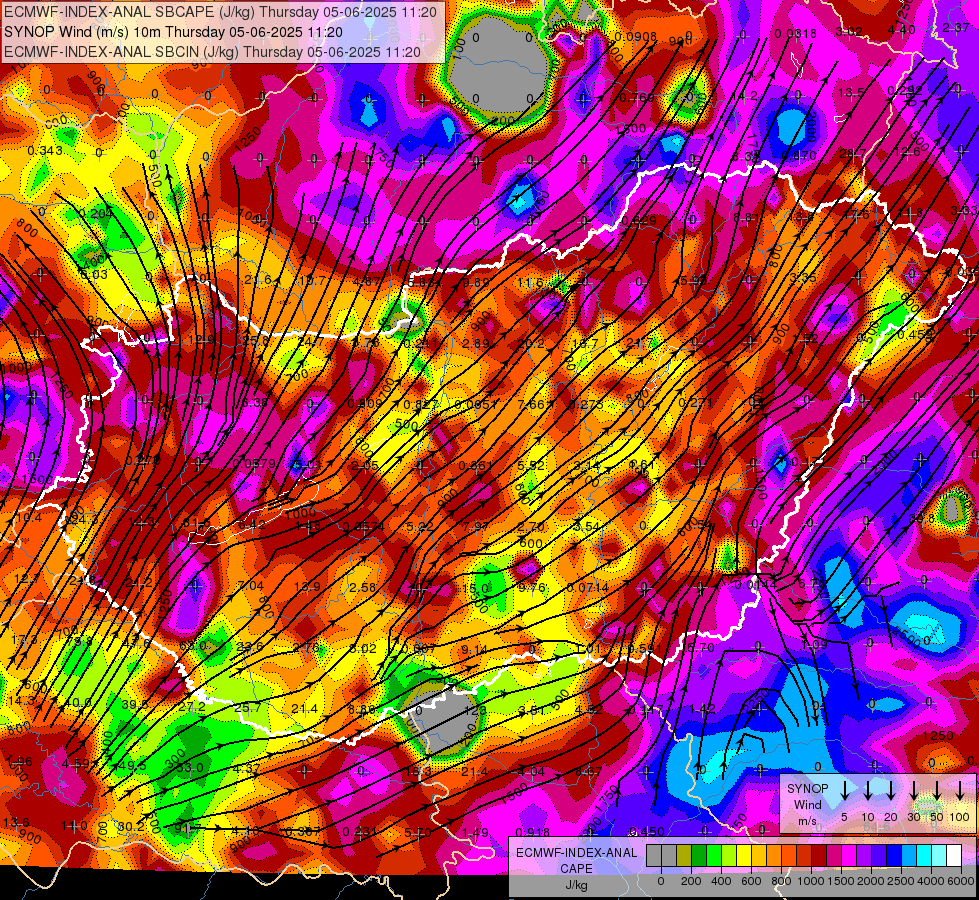Pick the pure yellow CAPE legend swatch
The height and width of the screenshot is (900, 979).
coord(744,856)
